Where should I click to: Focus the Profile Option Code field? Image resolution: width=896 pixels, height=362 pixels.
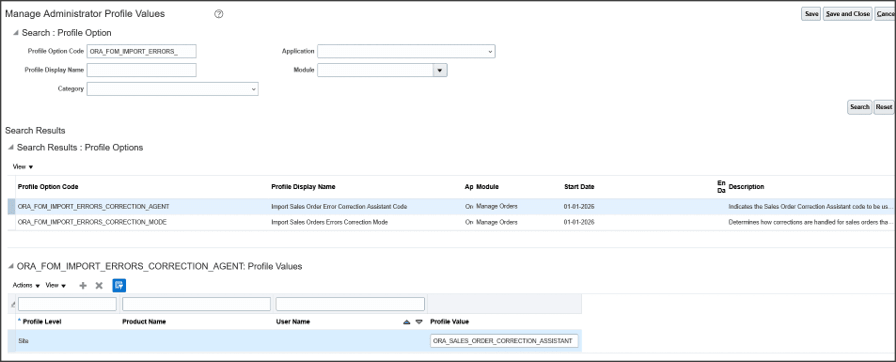tap(141, 51)
